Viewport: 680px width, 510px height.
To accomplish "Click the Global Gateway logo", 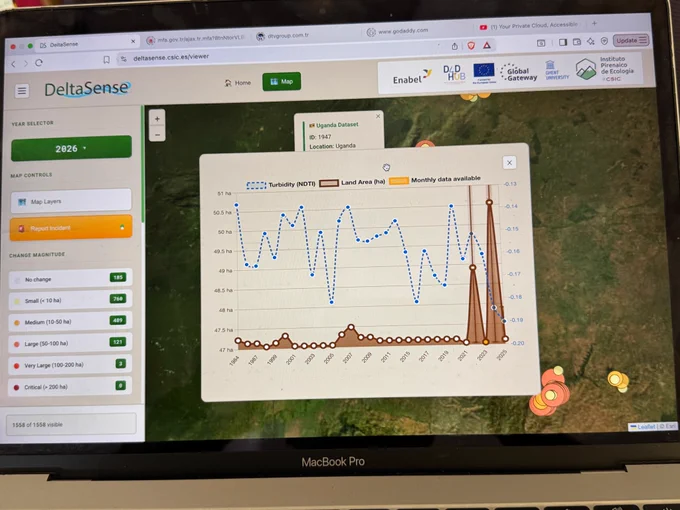I will 519,72.
